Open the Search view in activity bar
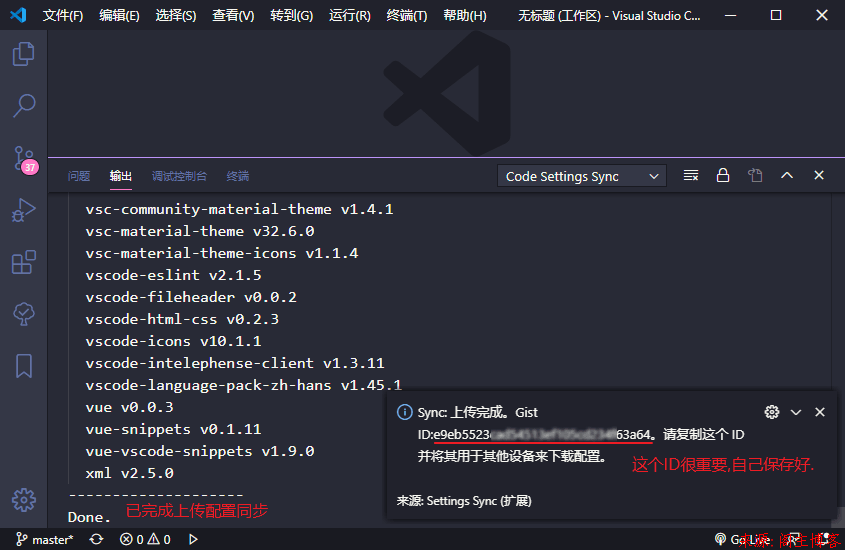Screen dimensions: 845x550 click(23, 106)
